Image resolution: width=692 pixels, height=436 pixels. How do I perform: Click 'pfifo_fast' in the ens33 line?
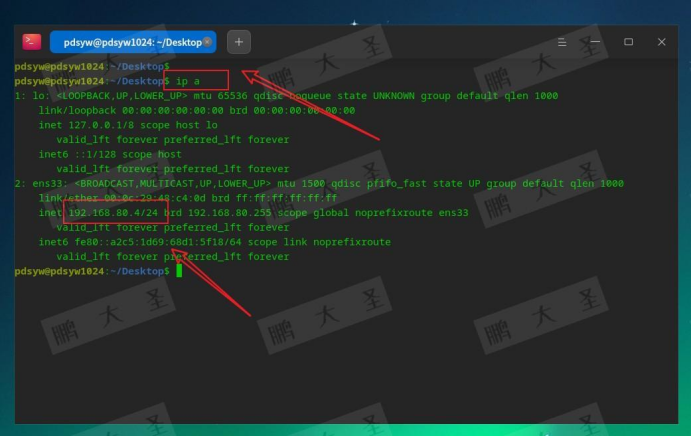(x=397, y=183)
